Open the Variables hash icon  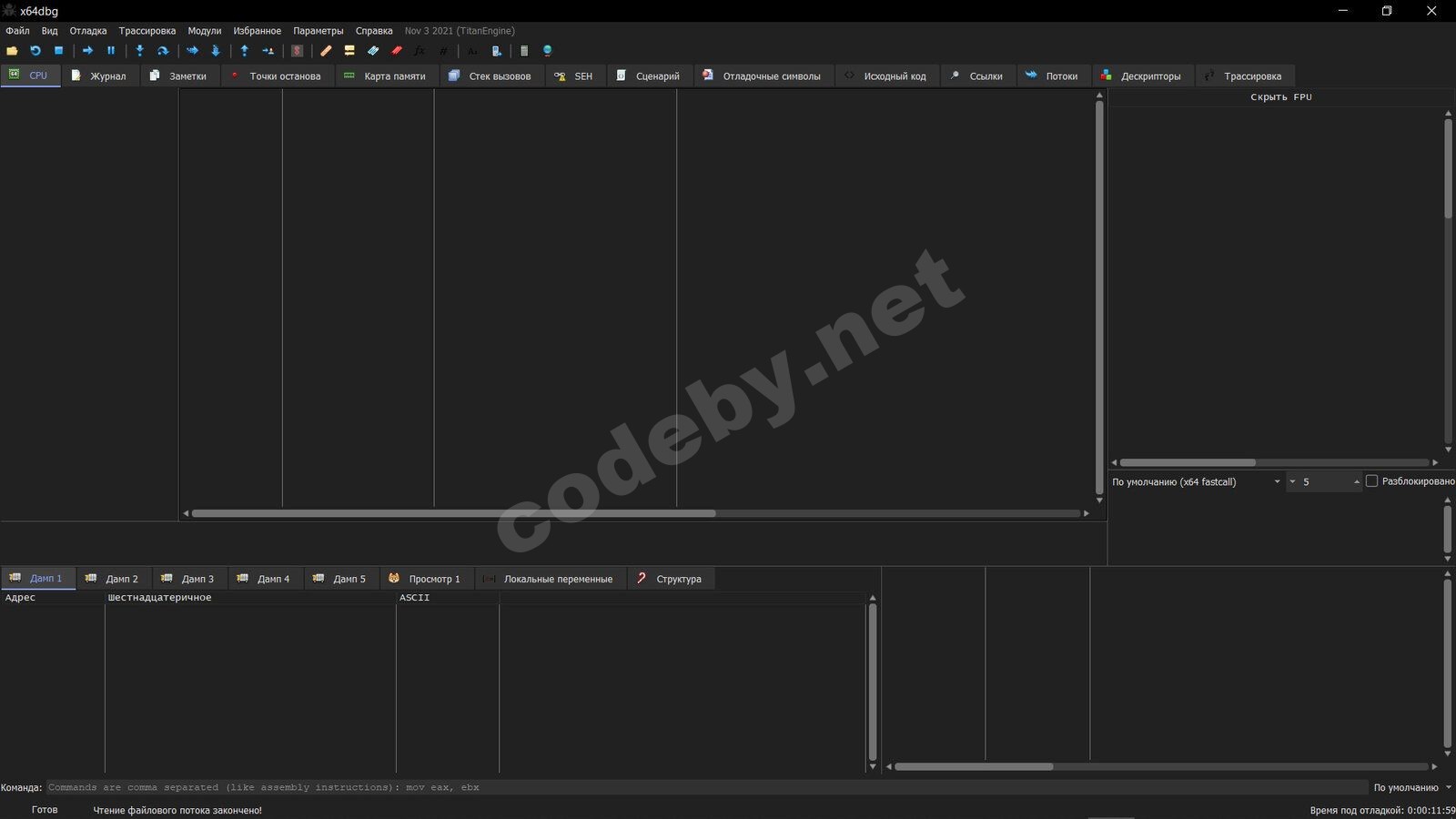tap(443, 51)
